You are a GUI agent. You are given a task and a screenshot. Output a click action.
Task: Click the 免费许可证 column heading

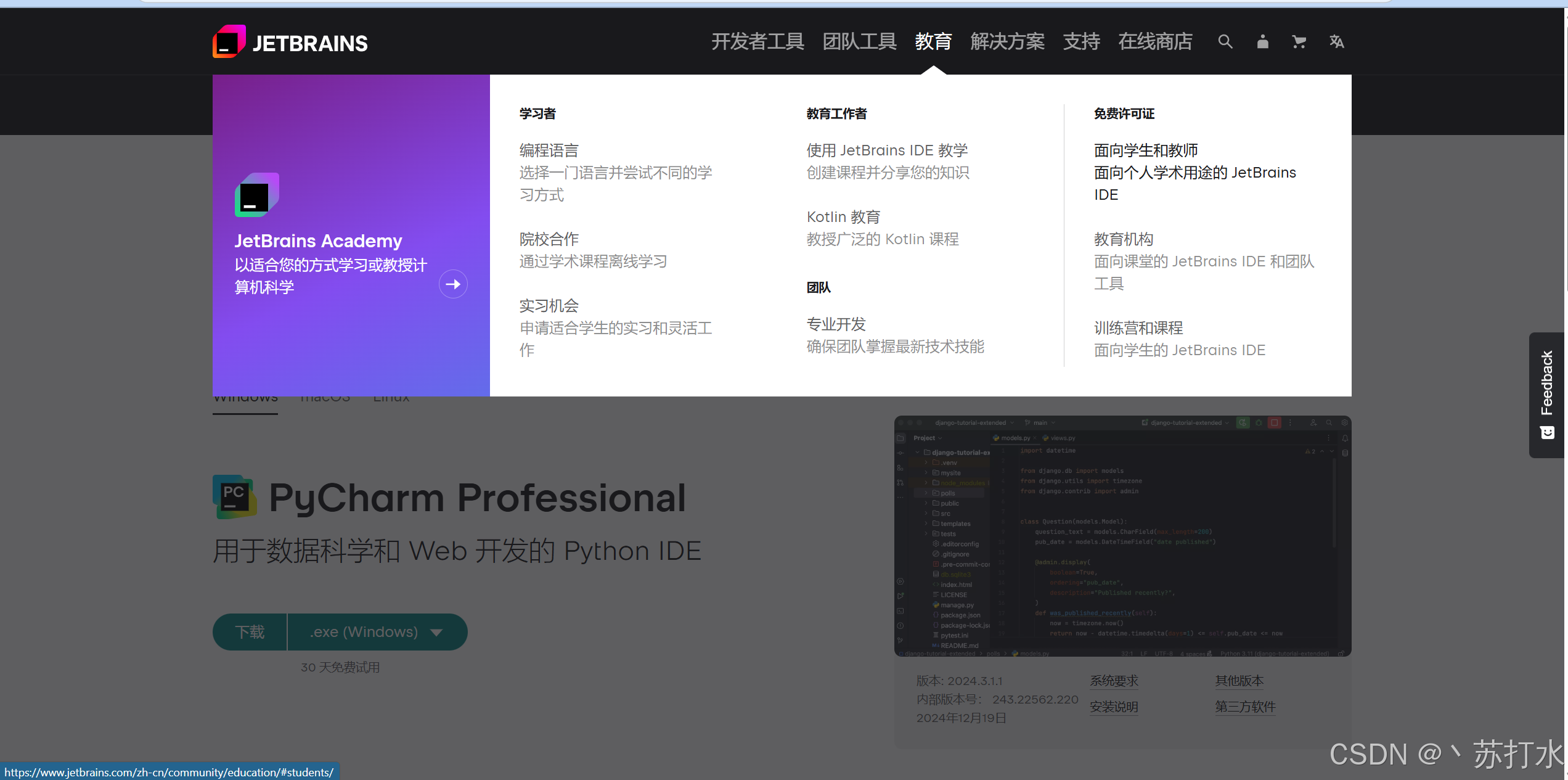click(1124, 113)
